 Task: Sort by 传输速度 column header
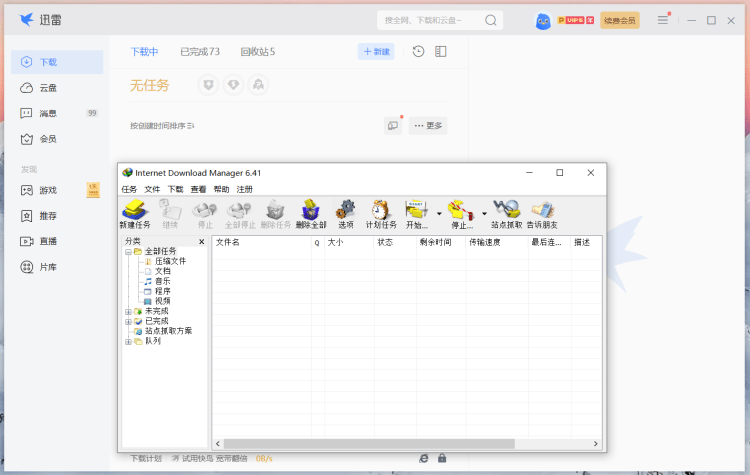point(497,243)
